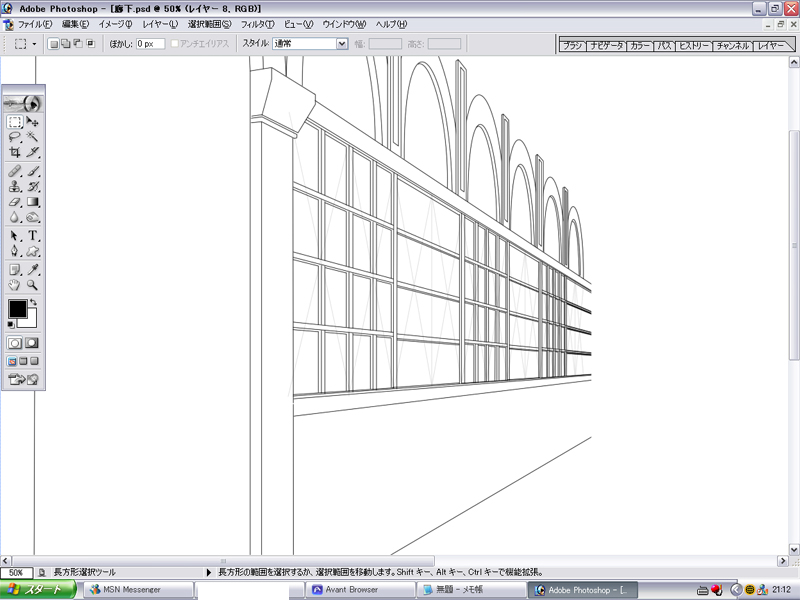Open the ビュー menu

[x=298, y=24]
